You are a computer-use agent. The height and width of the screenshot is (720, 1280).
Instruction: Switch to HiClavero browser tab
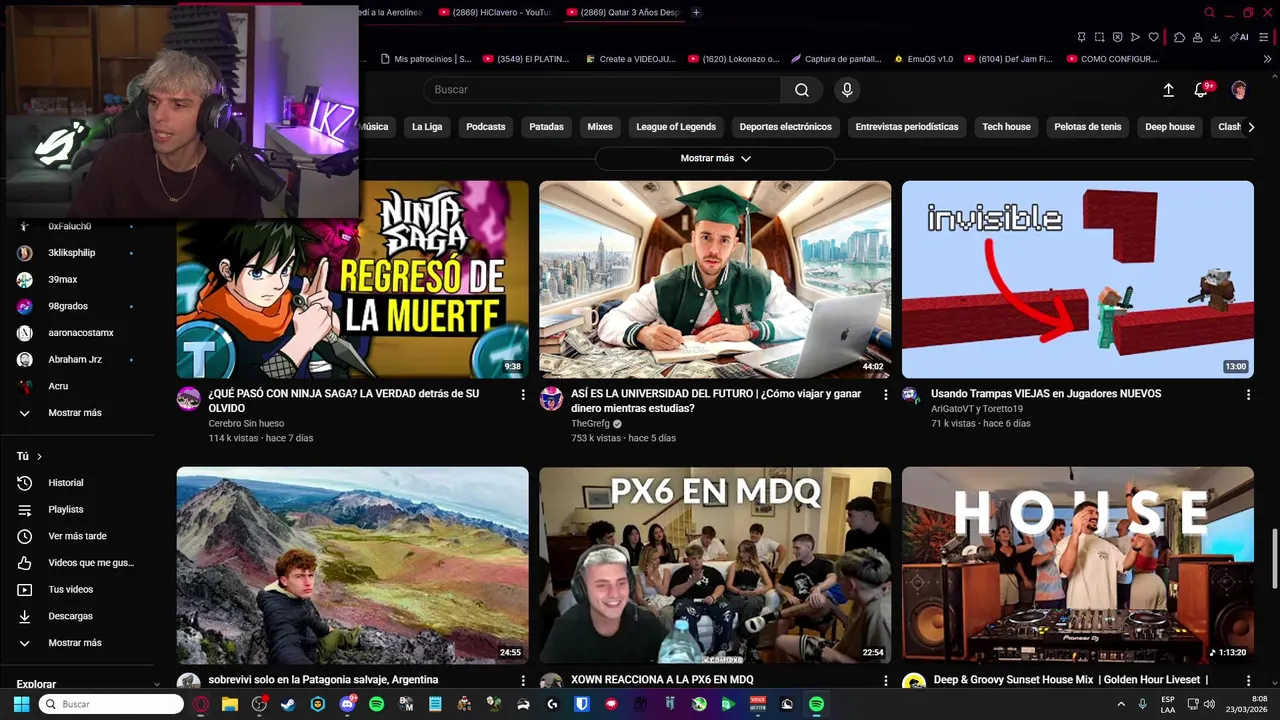495,12
